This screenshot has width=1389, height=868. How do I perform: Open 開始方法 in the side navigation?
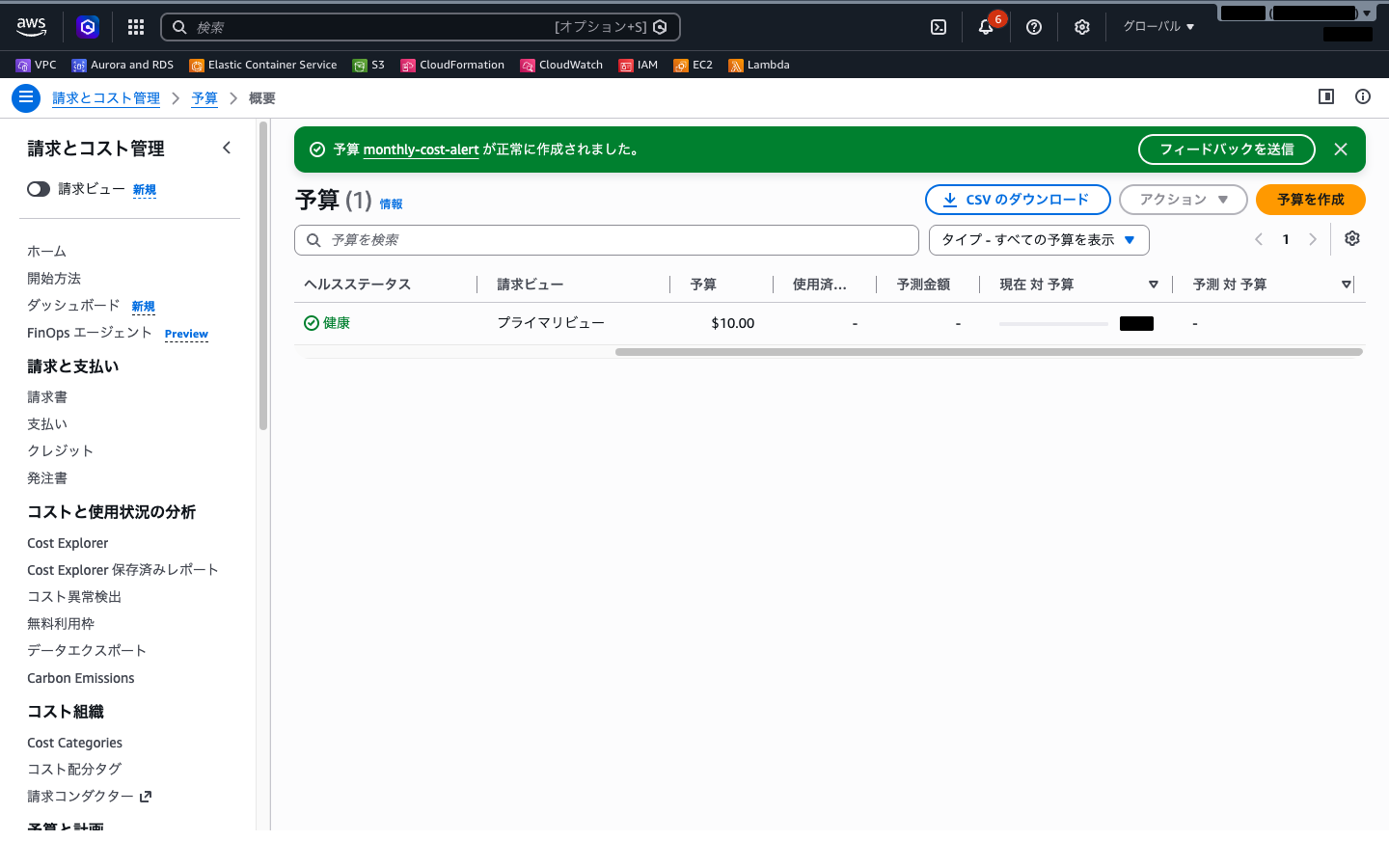click(x=54, y=279)
